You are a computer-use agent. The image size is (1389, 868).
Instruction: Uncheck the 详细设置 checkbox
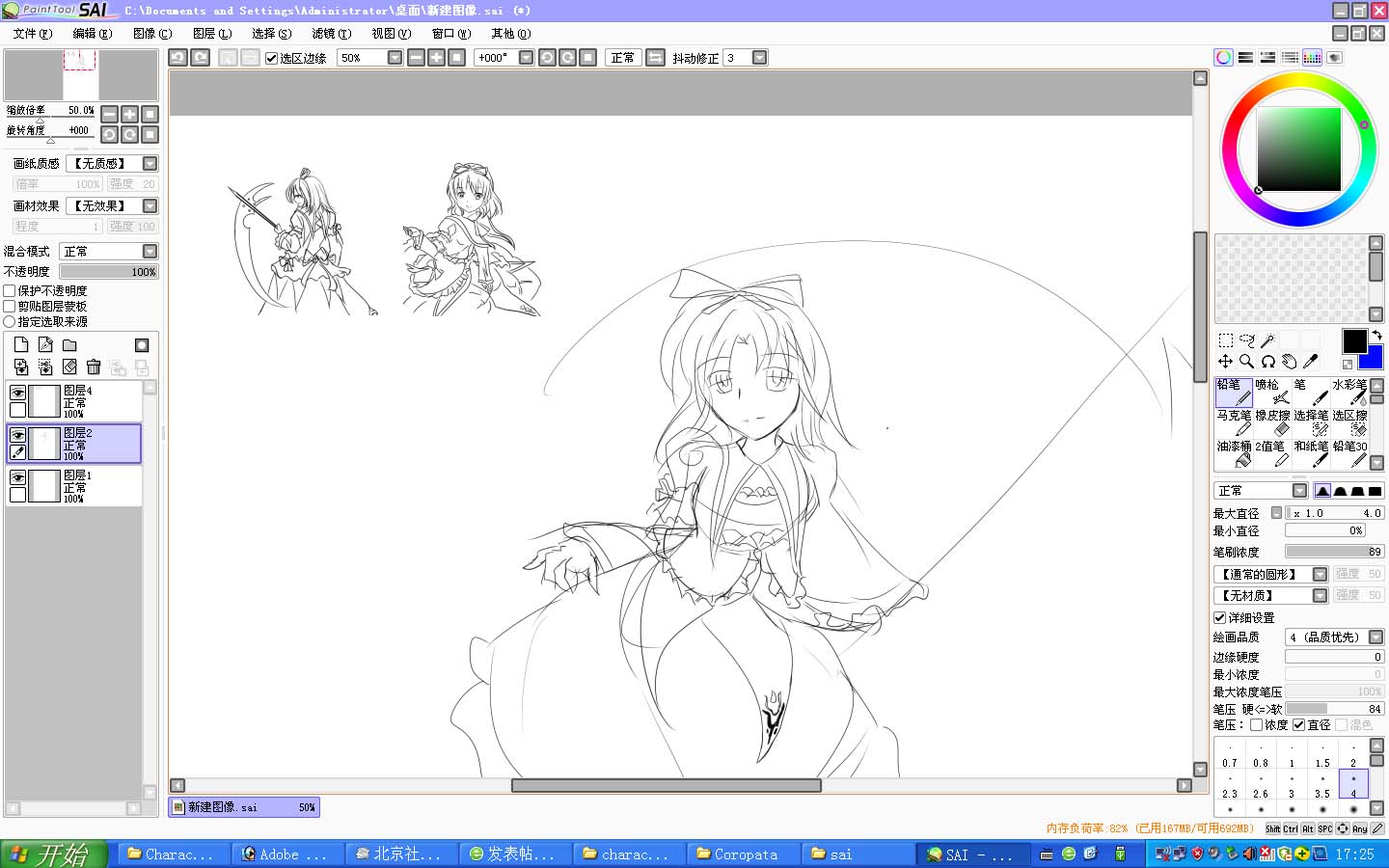coord(1219,617)
